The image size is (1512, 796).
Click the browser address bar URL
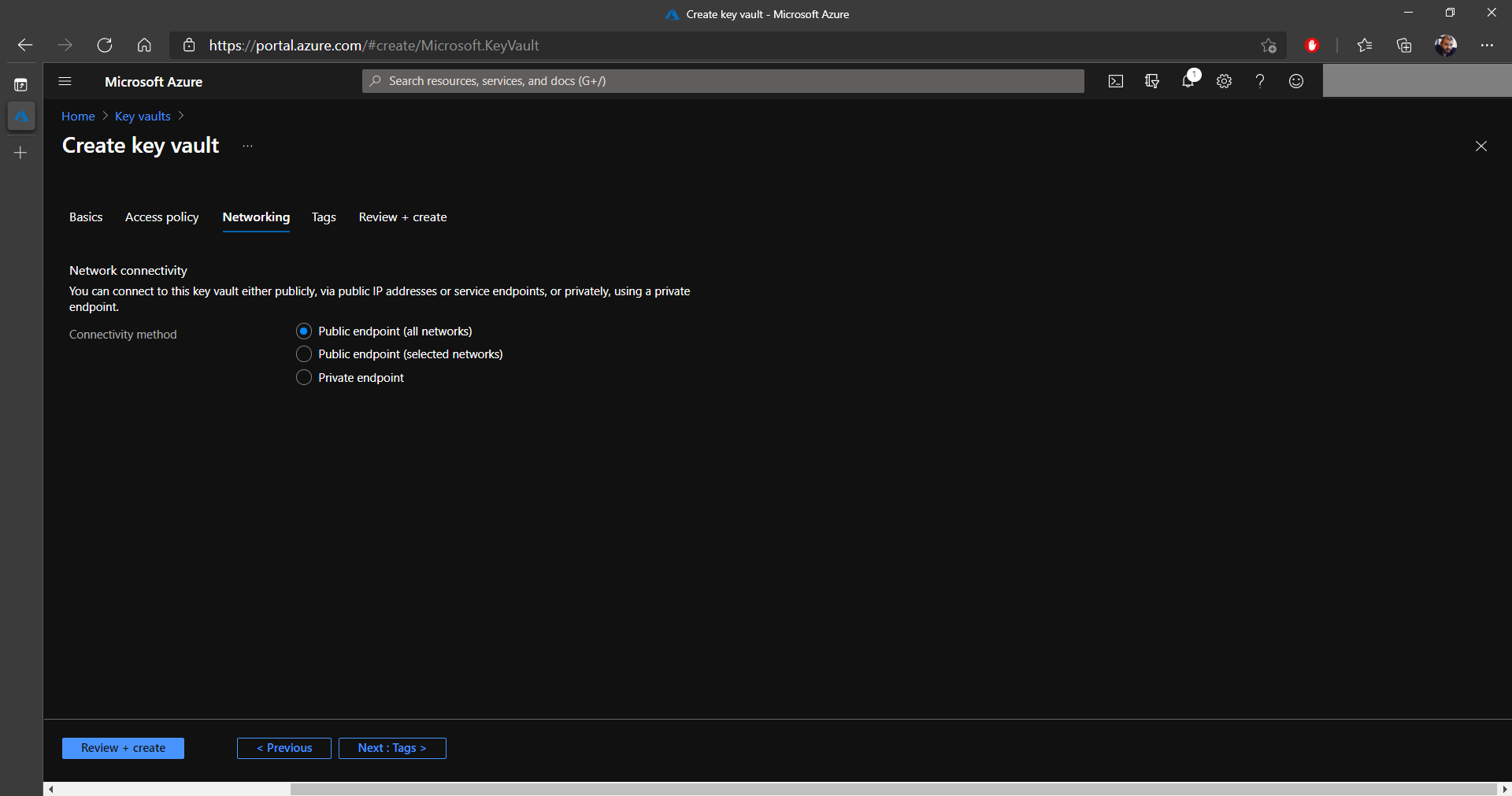click(374, 46)
